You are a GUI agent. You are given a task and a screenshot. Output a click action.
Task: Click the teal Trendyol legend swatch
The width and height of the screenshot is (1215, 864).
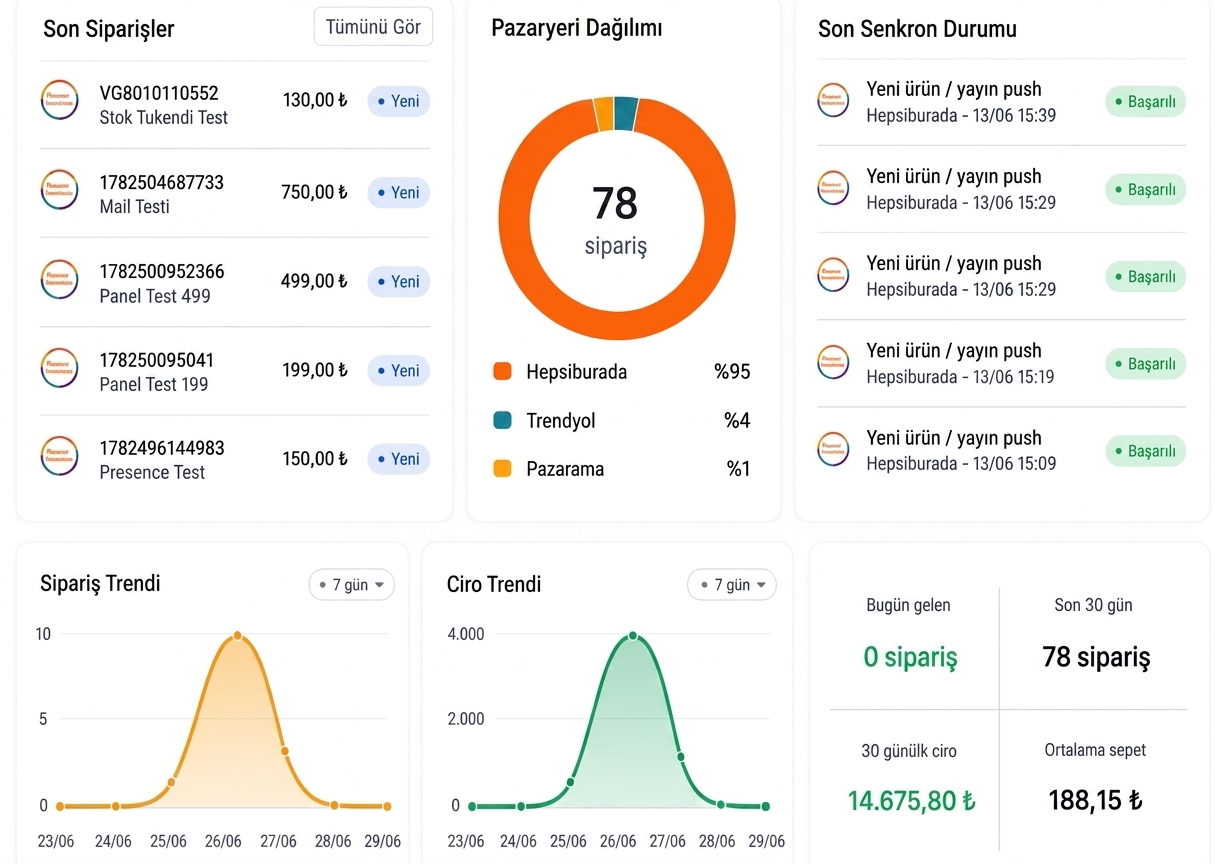tap(503, 421)
